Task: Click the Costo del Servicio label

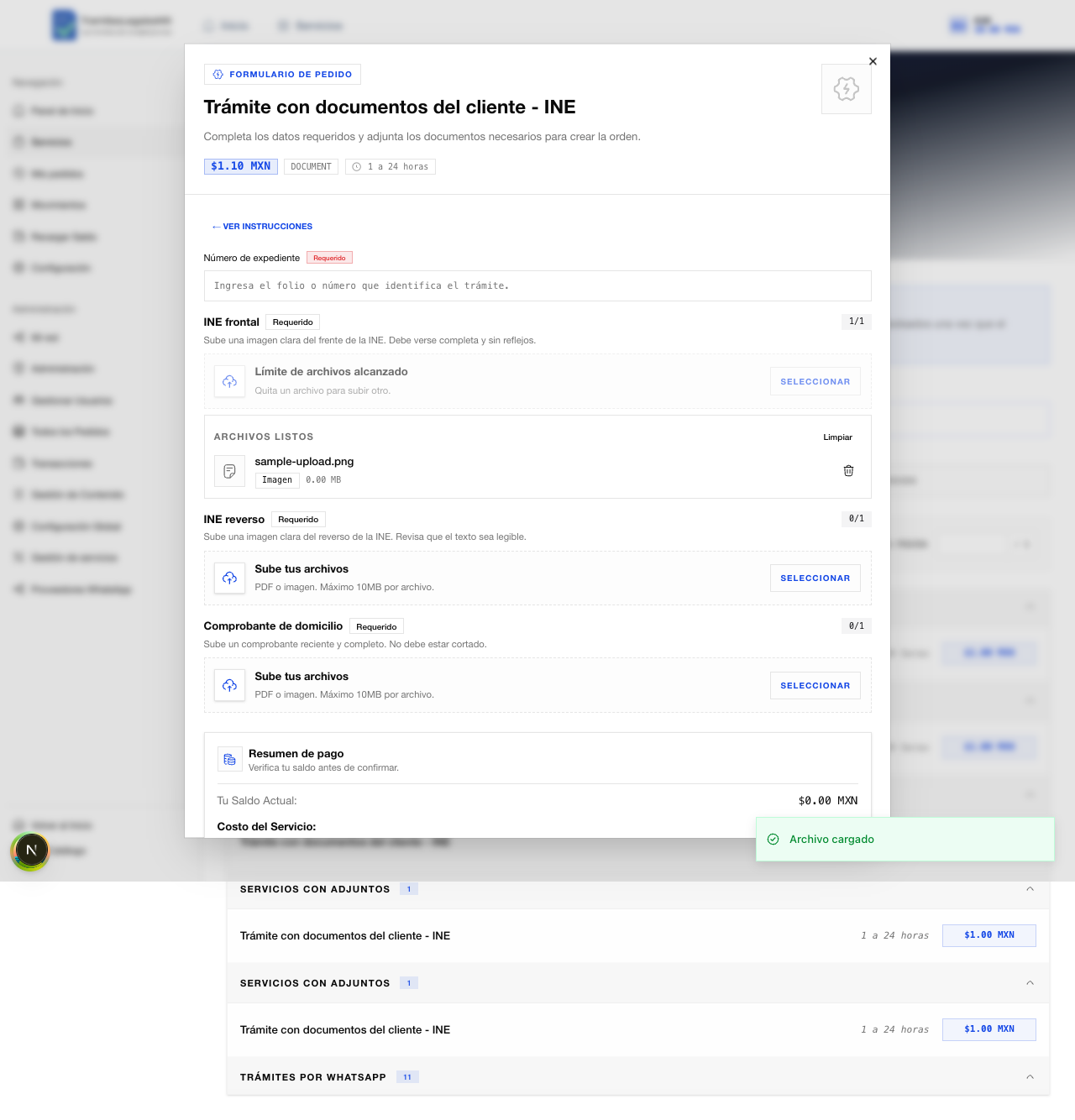Action: pyautogui.click(x=266, y=827)
